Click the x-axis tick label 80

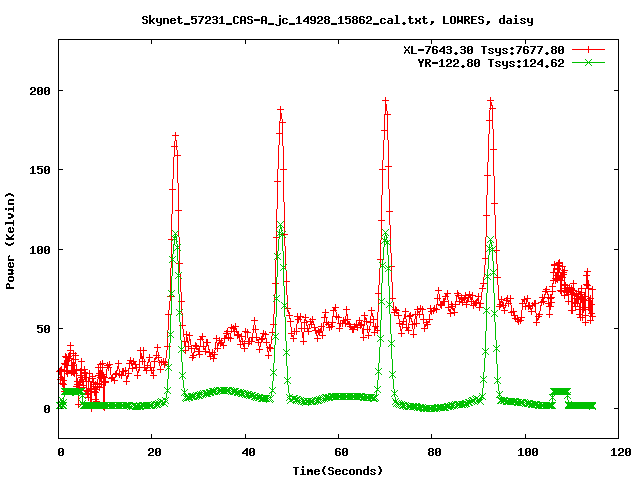click(x=435, y=452)
